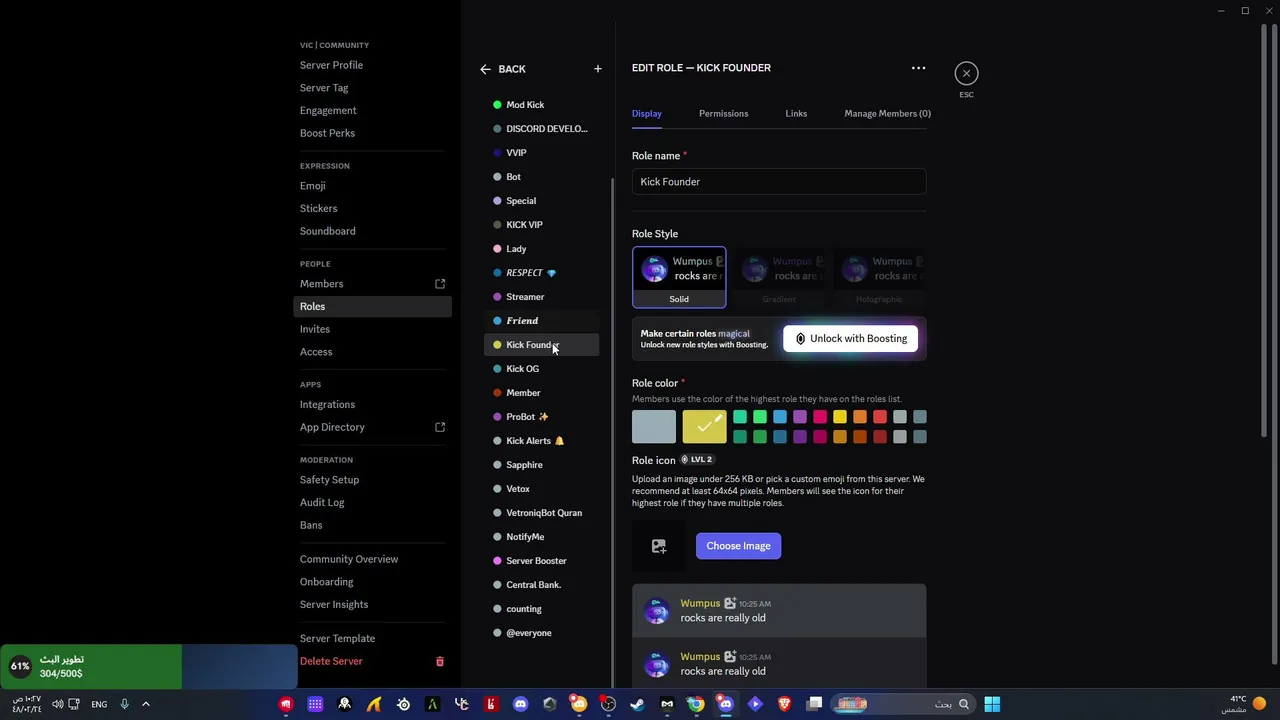Open the custom yellow color picker swatch

(x=704, y=427)
